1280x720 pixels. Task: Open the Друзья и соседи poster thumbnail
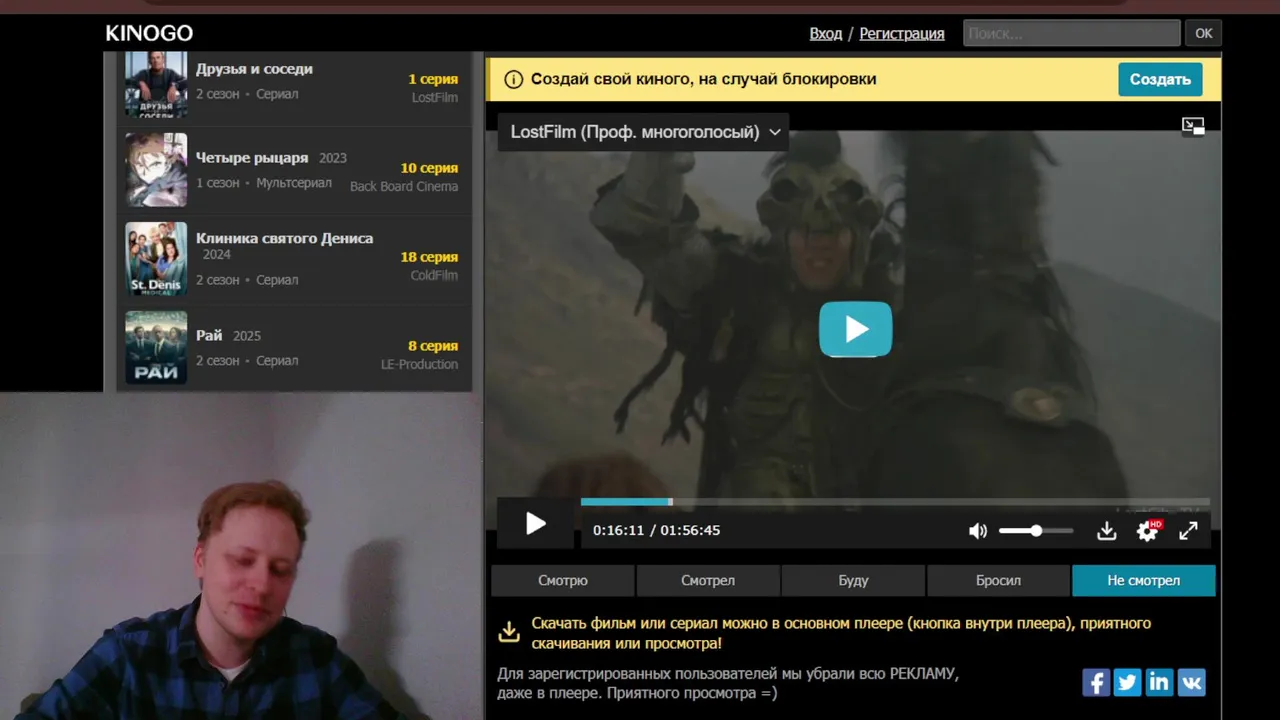[156, 85]
